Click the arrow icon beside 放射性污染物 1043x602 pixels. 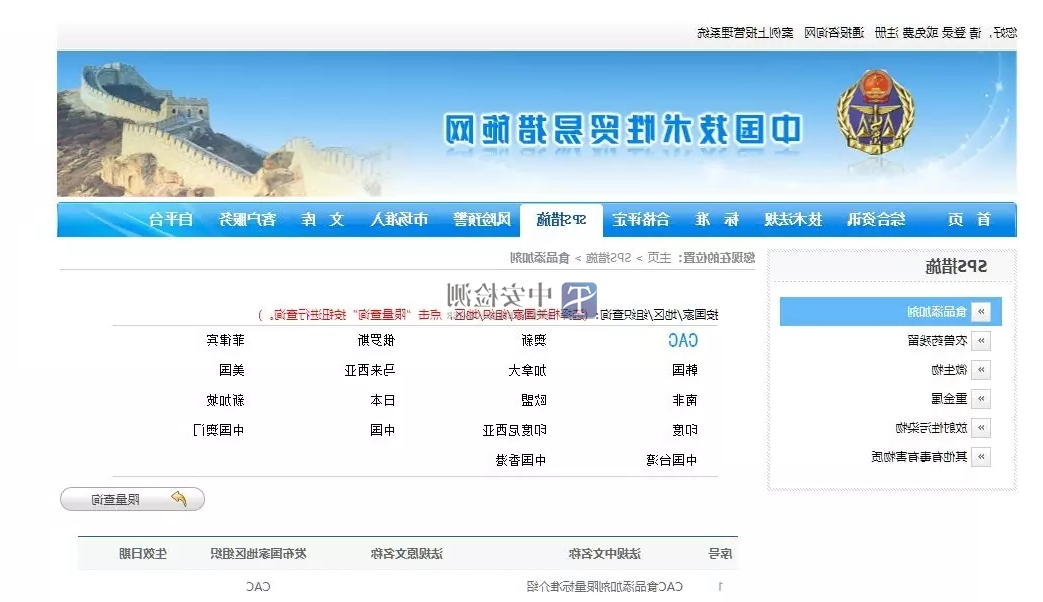(981, 428)
